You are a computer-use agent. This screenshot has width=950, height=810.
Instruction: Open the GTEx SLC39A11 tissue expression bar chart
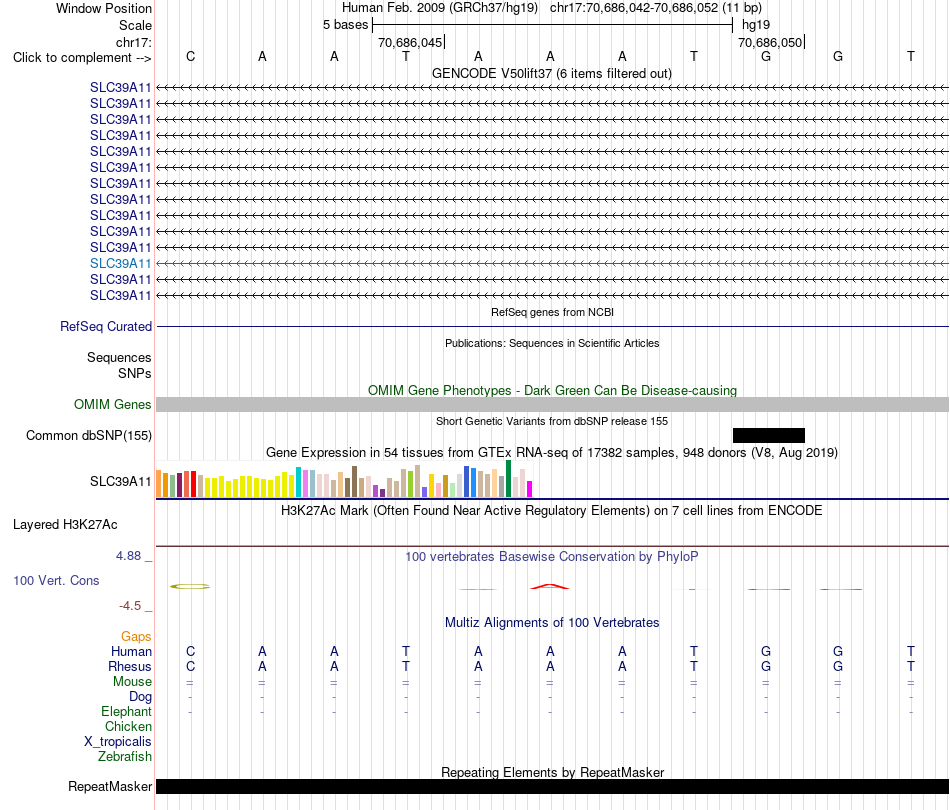pyautogui.click(x=344, y=479)
